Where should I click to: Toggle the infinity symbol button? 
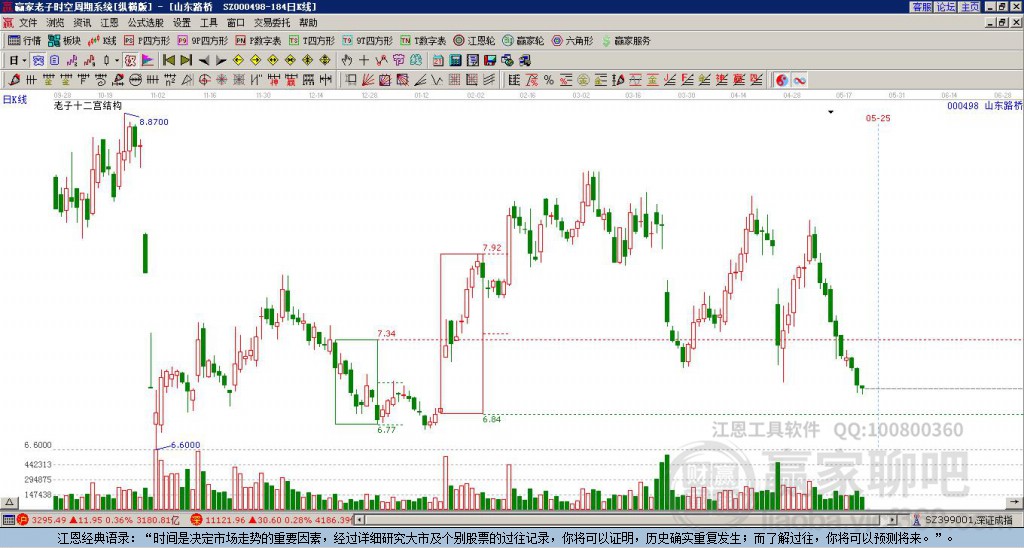pos(799,80)
